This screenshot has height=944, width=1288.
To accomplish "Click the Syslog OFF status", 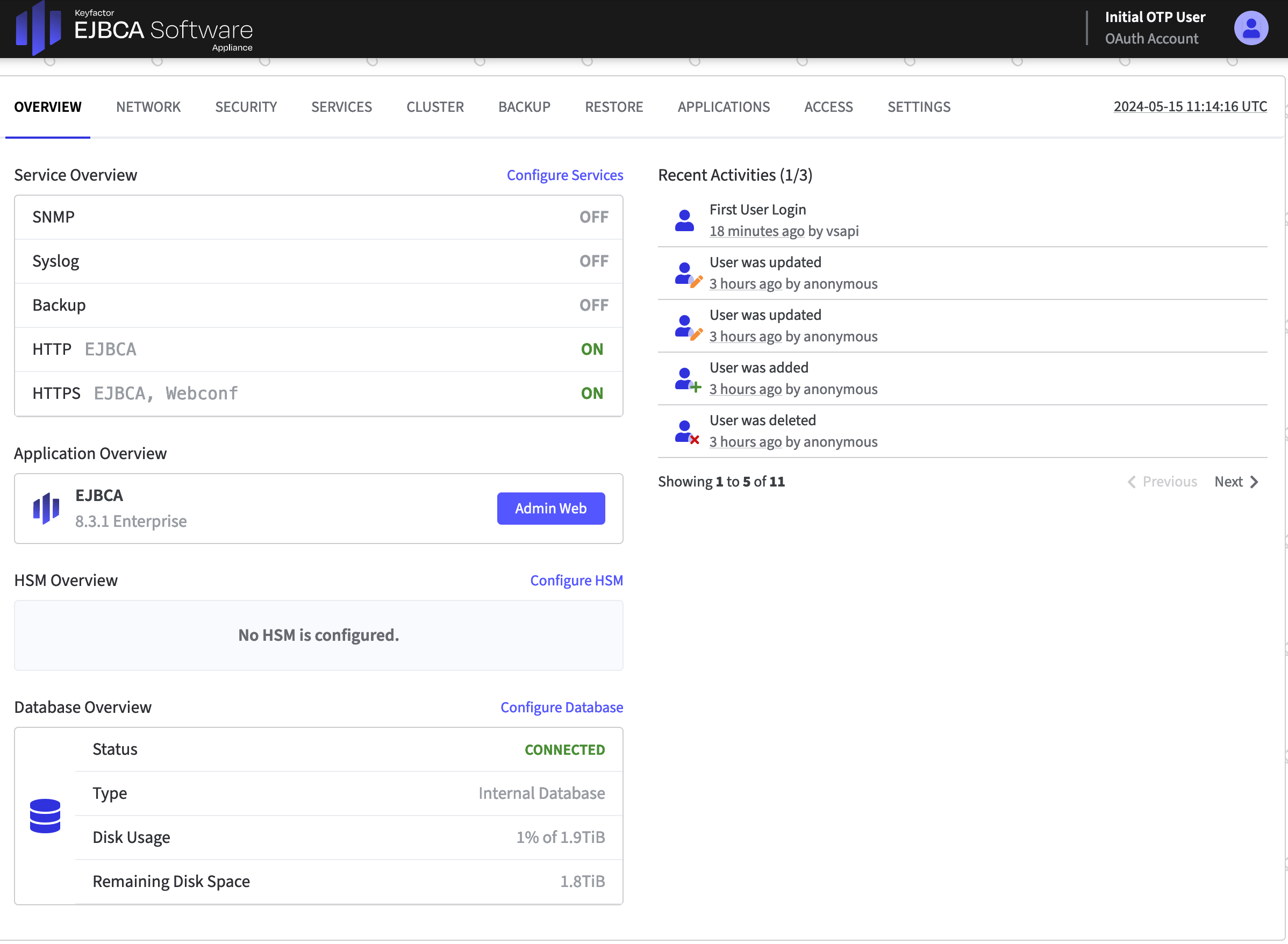I will point(593,261).
